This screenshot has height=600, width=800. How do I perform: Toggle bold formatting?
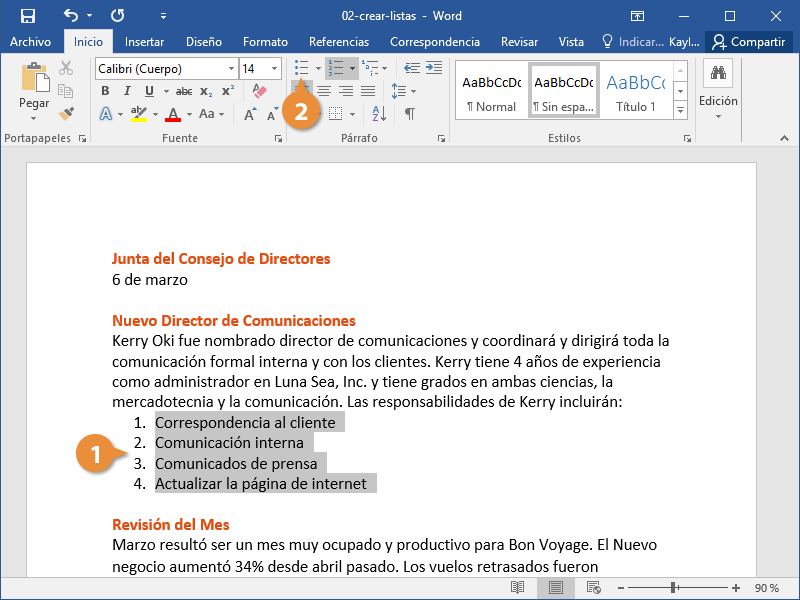point(105,91)
